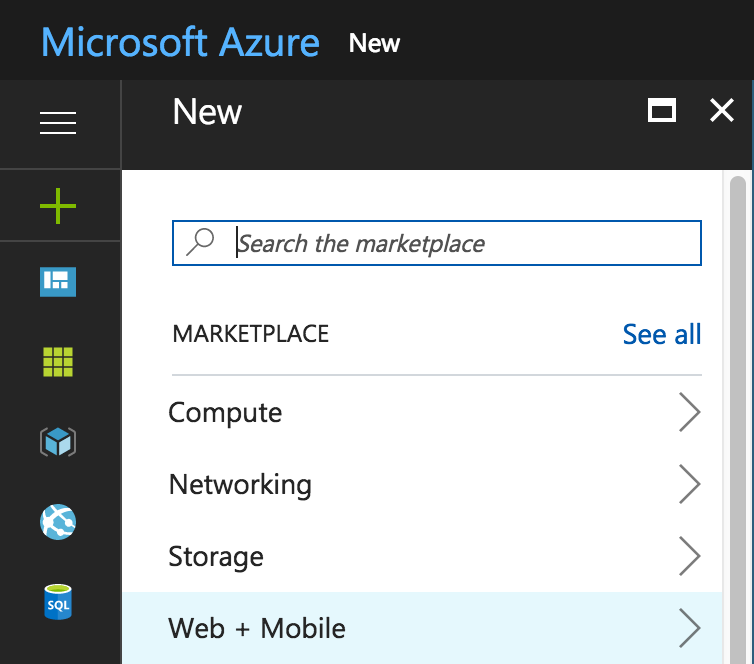Select the Storage category
This screenshot has width=754, height=664.
[422, 556]
